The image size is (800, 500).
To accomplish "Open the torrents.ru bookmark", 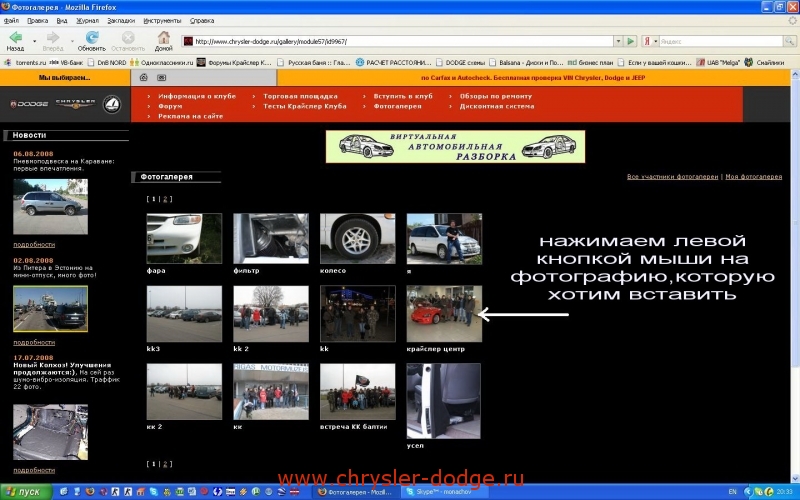I will 25,62.
